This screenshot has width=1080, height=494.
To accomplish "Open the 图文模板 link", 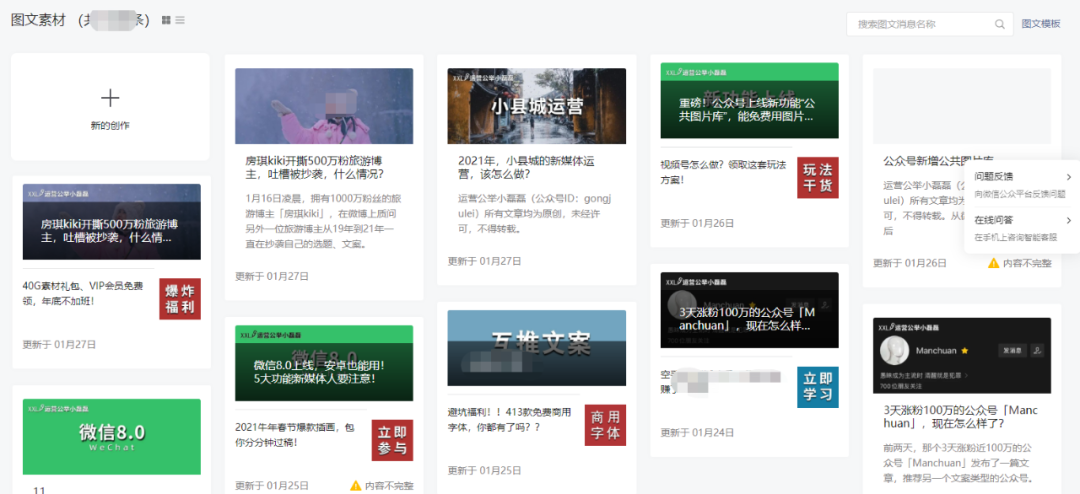I will [x=1040, y=24].
